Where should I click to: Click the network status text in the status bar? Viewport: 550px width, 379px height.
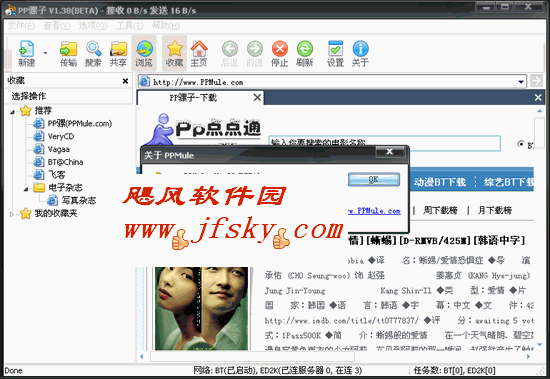(x=277, y=370)
